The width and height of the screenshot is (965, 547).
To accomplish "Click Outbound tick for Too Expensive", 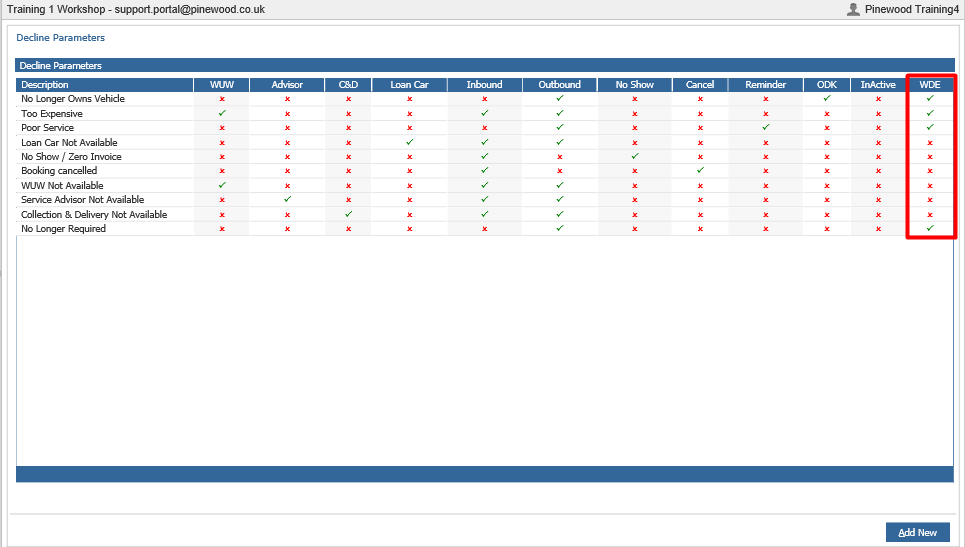I will [x=559, y=113].
